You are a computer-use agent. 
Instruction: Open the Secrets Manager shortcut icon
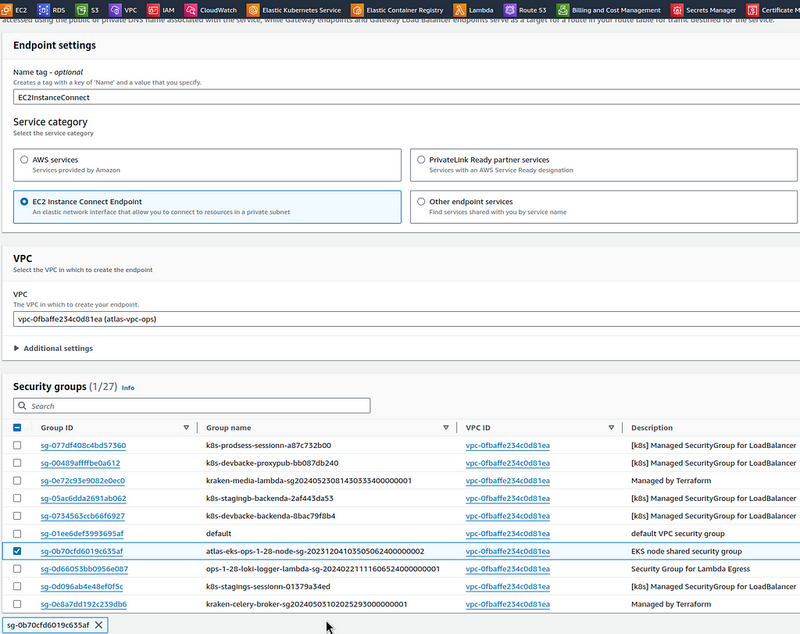click(676, 10)
